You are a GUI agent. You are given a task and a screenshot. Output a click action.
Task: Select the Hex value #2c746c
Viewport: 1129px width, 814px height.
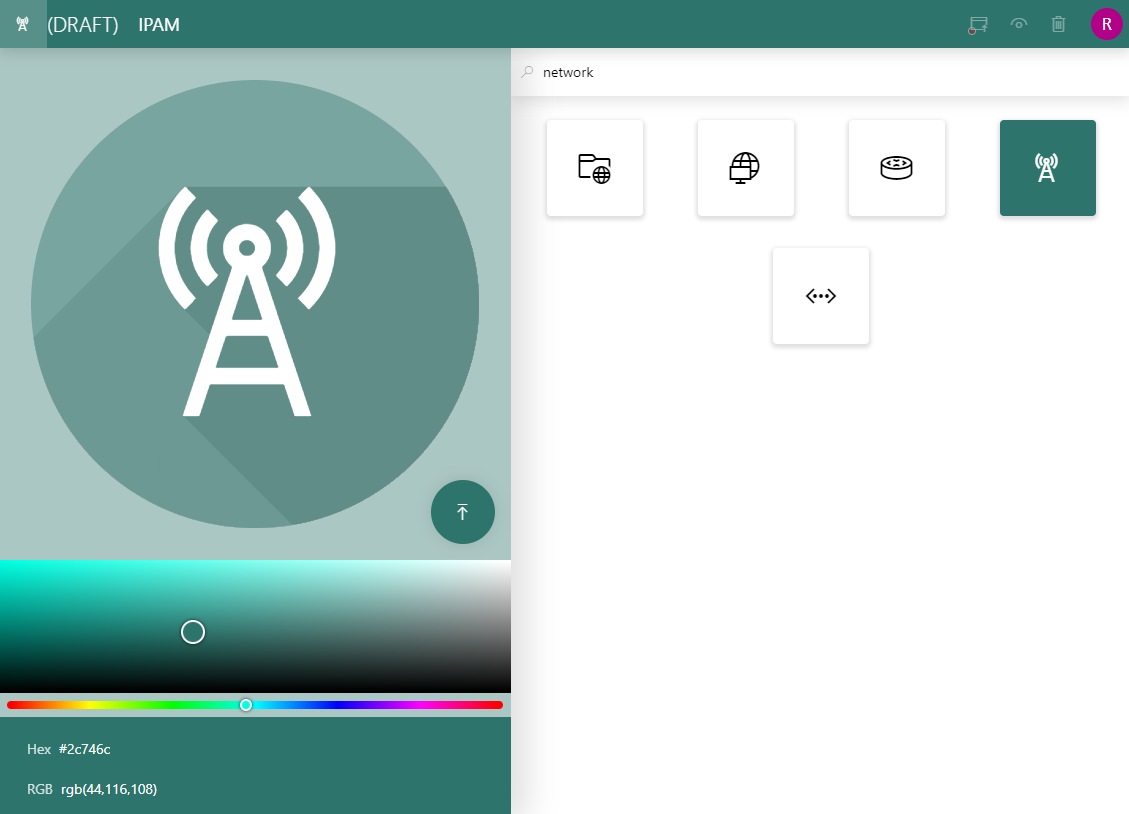click(x=84, y=748)
